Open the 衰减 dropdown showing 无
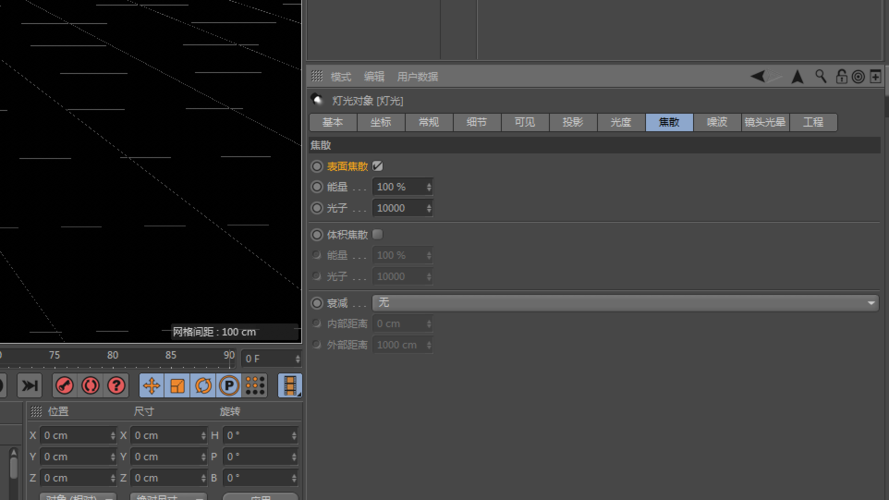Viewport: 889px width, 500px height. point(625,302)
